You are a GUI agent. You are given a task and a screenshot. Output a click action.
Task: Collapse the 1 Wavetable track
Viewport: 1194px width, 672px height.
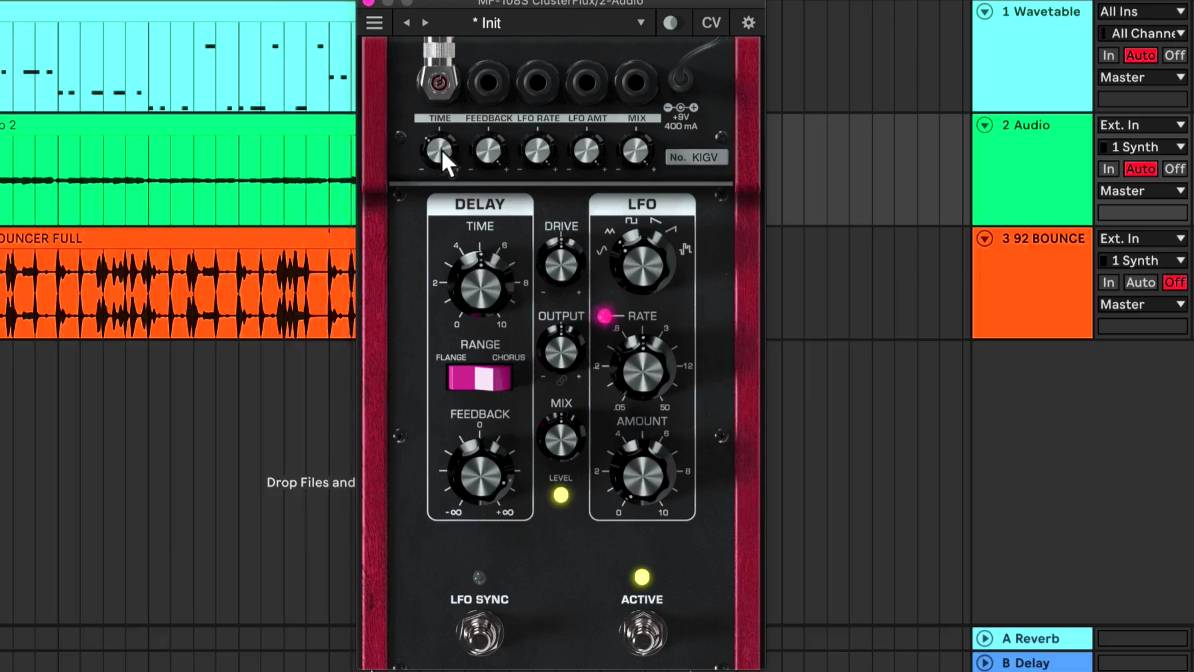(x=985, y=11)
